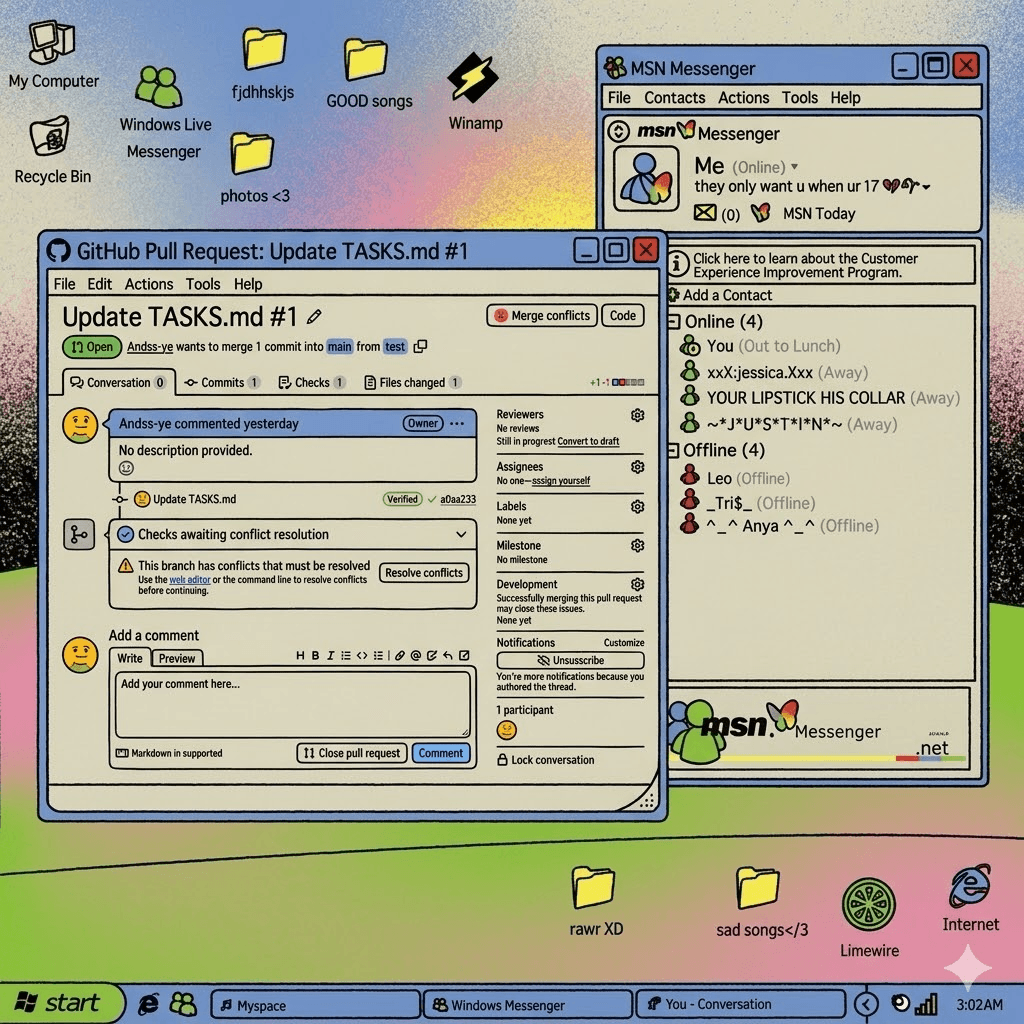Open Actions menu in GitHub window
Image resolution: width=1024 pixels, height=1024 pixels.
coord(149,284)
